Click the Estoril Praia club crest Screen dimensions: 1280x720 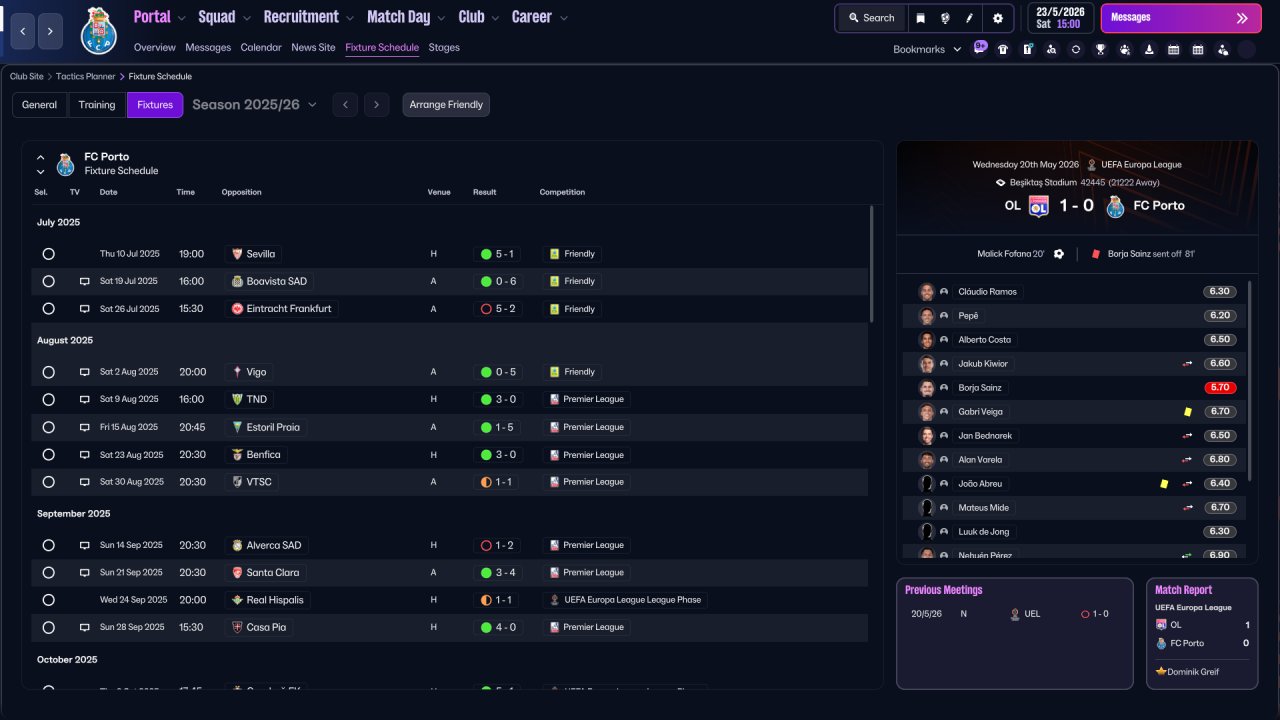click(x=237, y=427)
